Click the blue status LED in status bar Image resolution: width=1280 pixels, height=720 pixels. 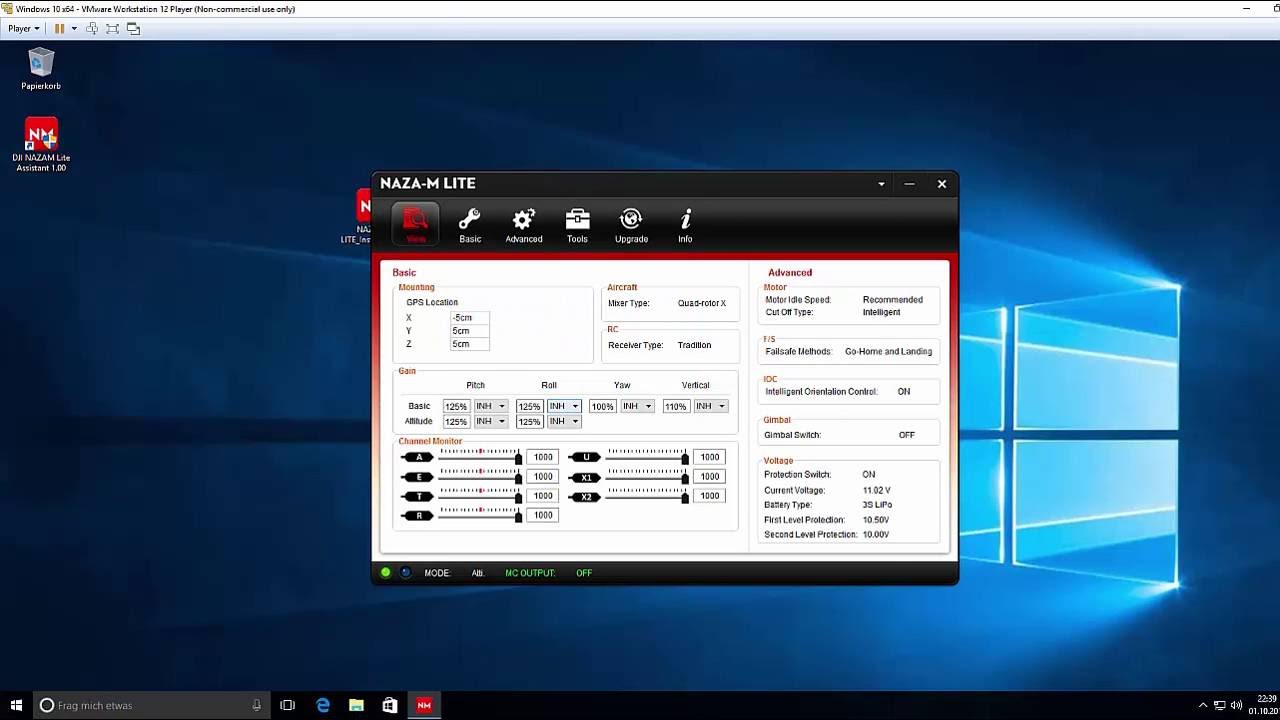405,573
